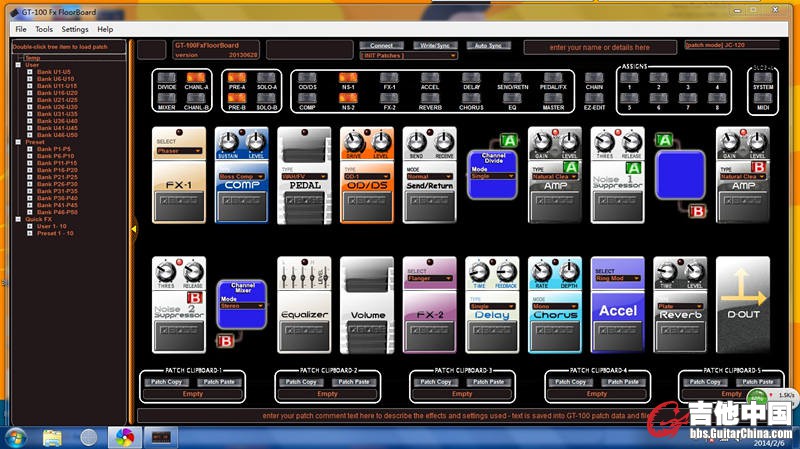Toggle the REVERB panel button
This screenshot has width=800, height=449.
[430, 98]
